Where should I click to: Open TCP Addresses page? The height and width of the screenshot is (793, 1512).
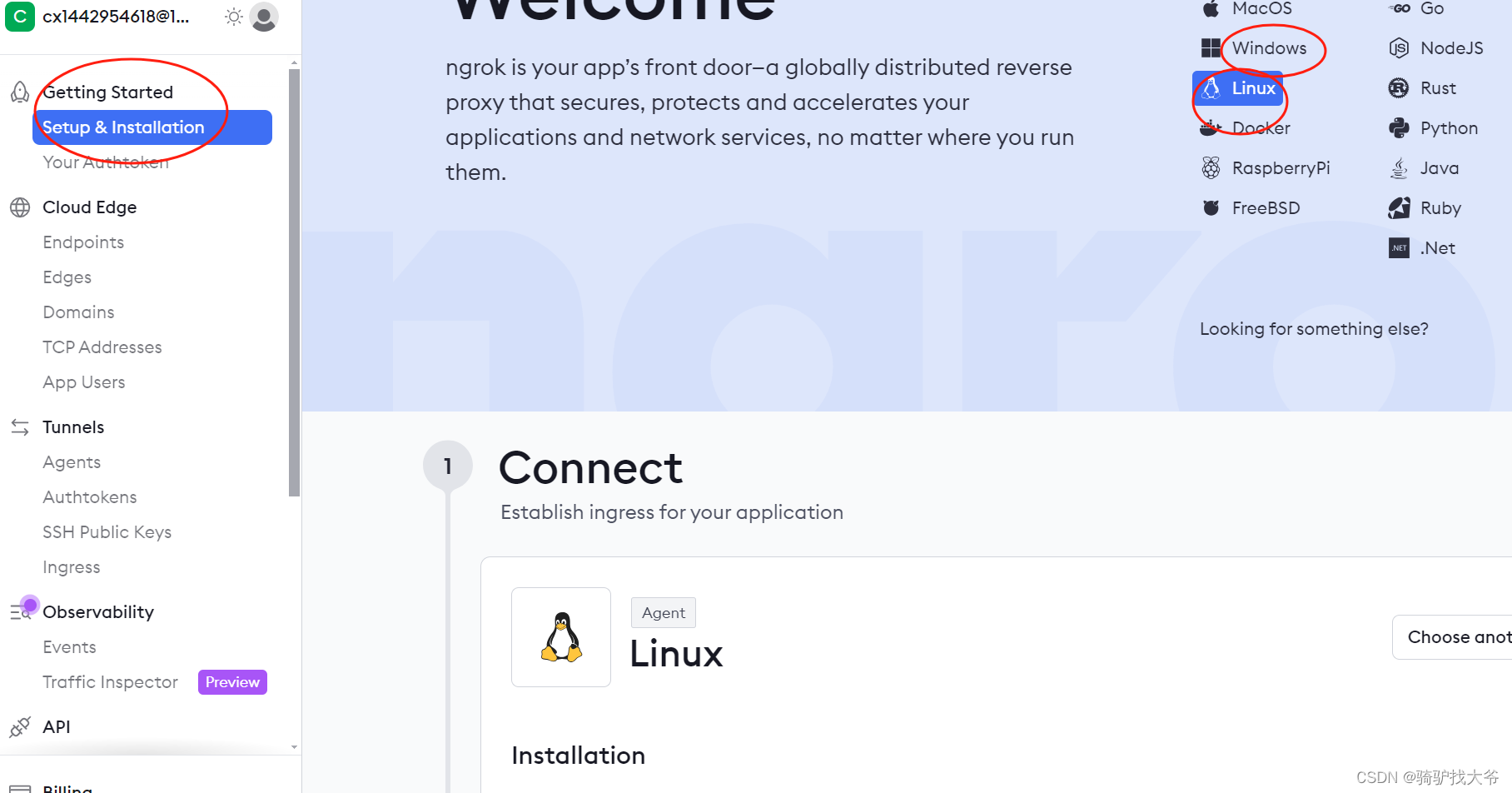click(x=102, y=347)
